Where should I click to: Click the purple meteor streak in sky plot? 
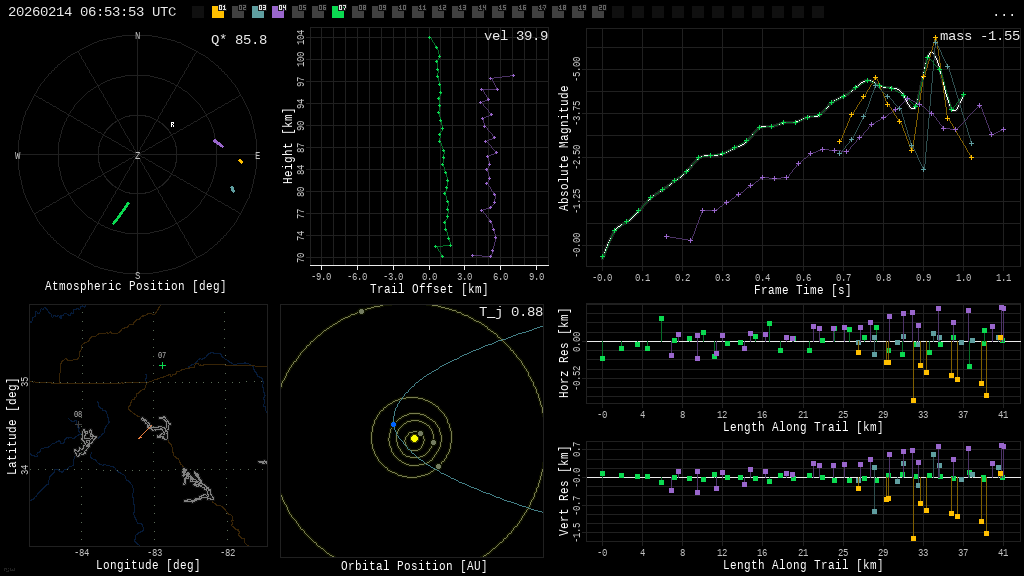tap(218, 143)
